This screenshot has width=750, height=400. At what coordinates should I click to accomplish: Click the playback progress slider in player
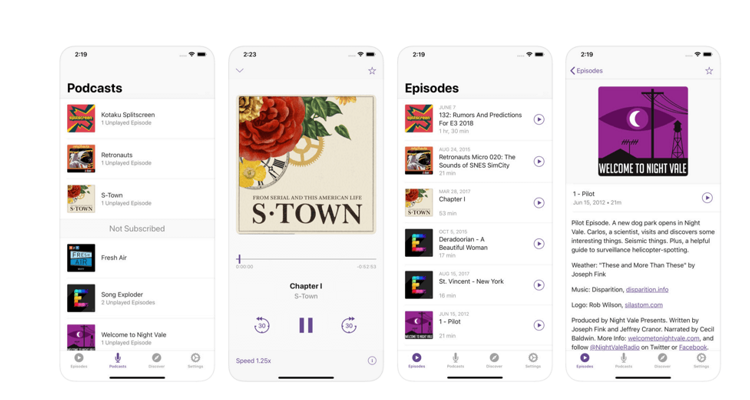click(x=306, y=259)
